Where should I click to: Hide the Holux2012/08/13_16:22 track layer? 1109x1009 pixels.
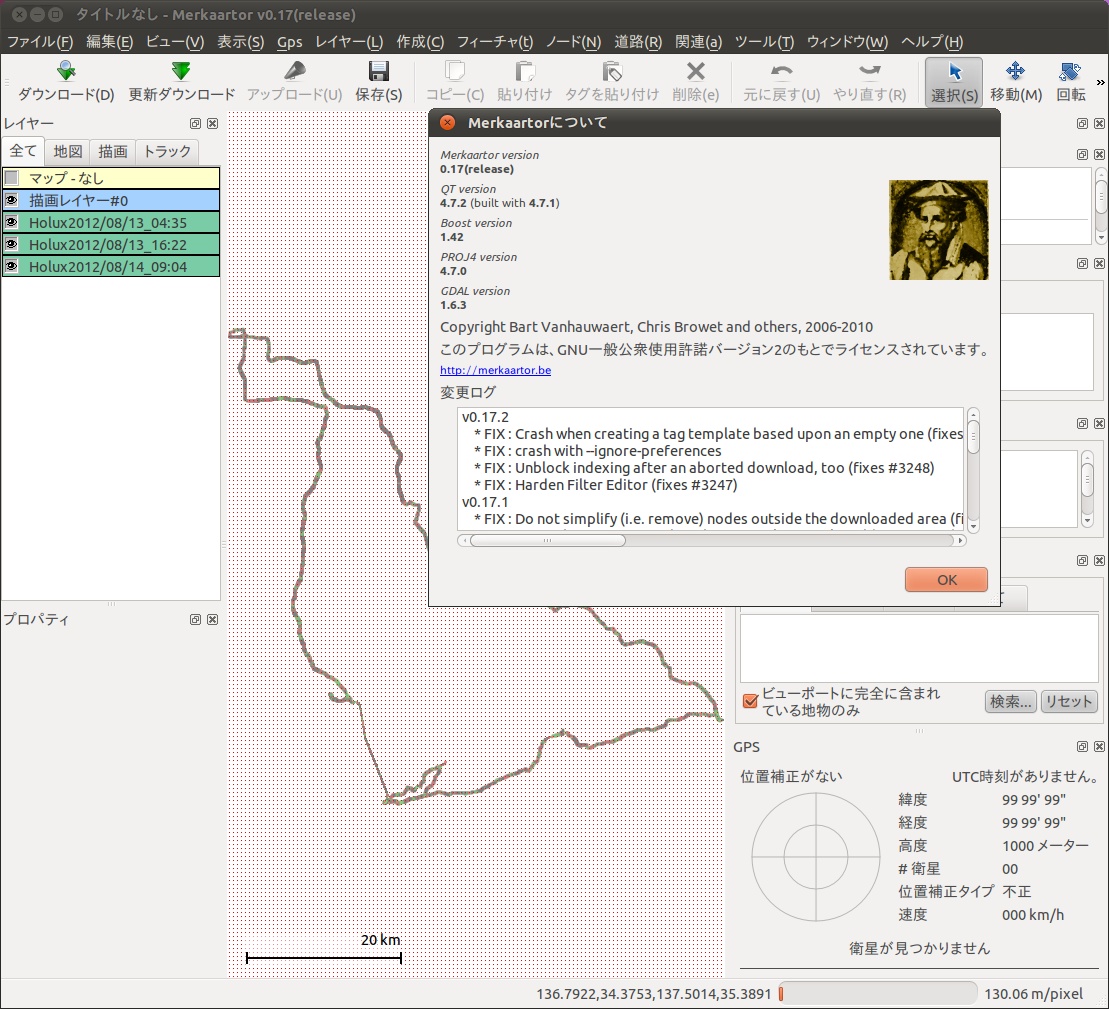(x=11, y=244)
